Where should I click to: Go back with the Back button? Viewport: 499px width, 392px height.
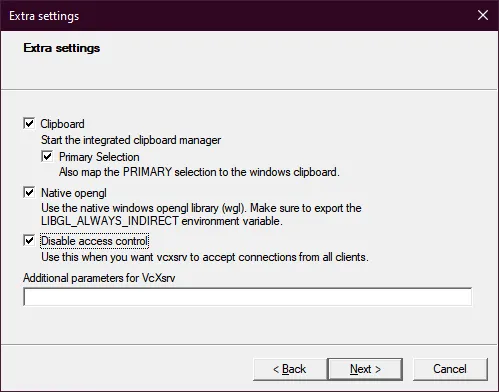(x=290, y=369)
